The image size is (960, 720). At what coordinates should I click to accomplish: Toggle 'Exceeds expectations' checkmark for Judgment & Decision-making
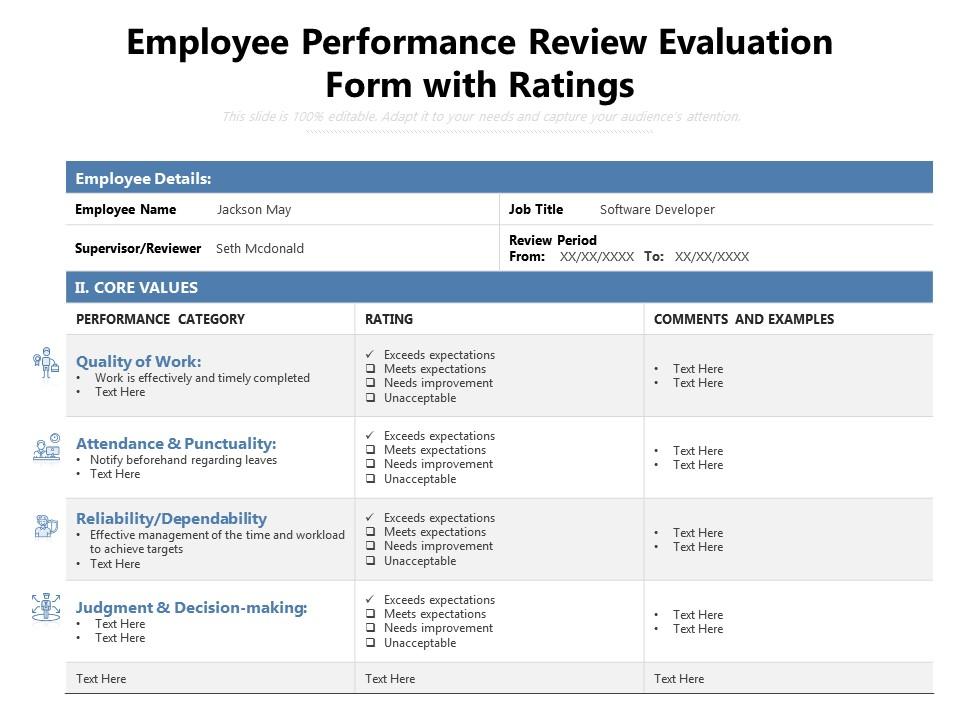pyautogui.click(x=371, y=600)
